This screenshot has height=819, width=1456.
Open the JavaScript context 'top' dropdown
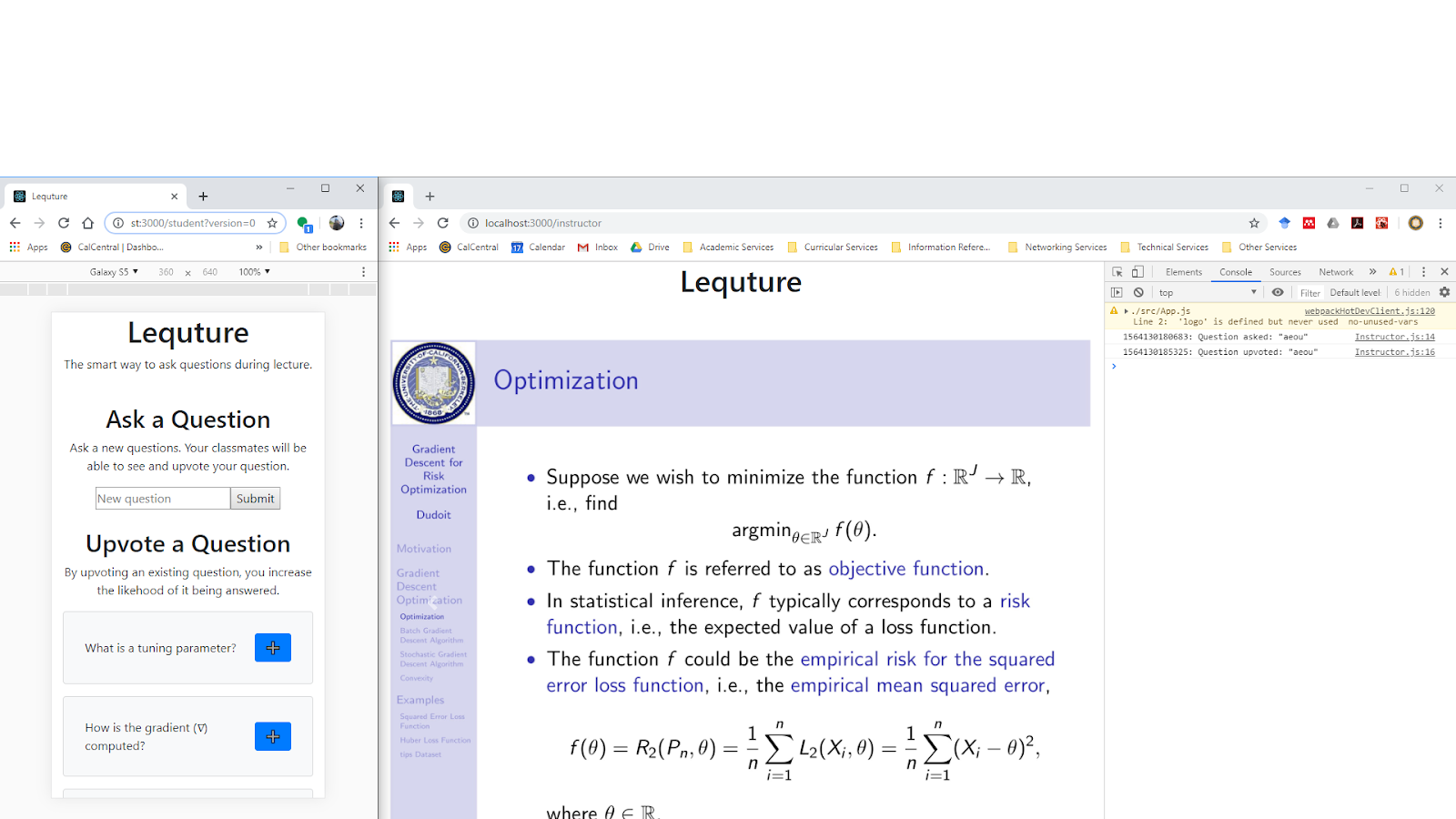(1208, 292)
